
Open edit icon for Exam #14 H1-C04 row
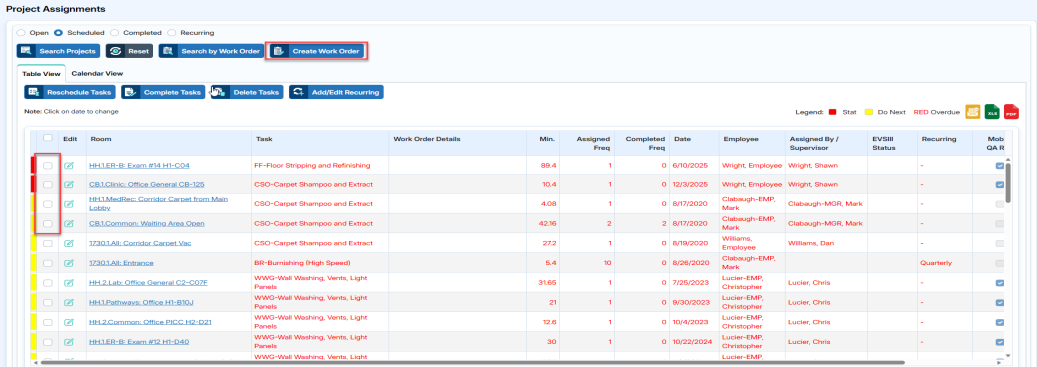68,165
